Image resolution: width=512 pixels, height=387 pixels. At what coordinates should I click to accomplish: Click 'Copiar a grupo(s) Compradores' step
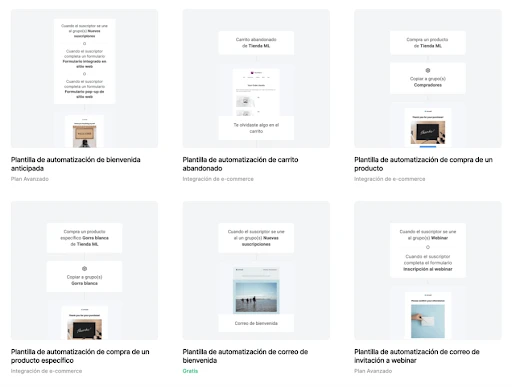(428, 78)
